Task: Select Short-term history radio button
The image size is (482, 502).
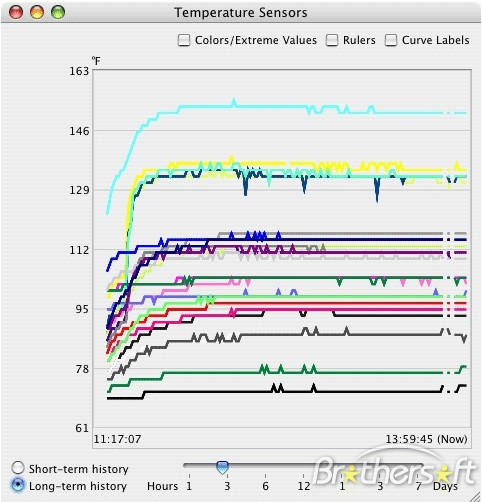Action: [18, 468]
